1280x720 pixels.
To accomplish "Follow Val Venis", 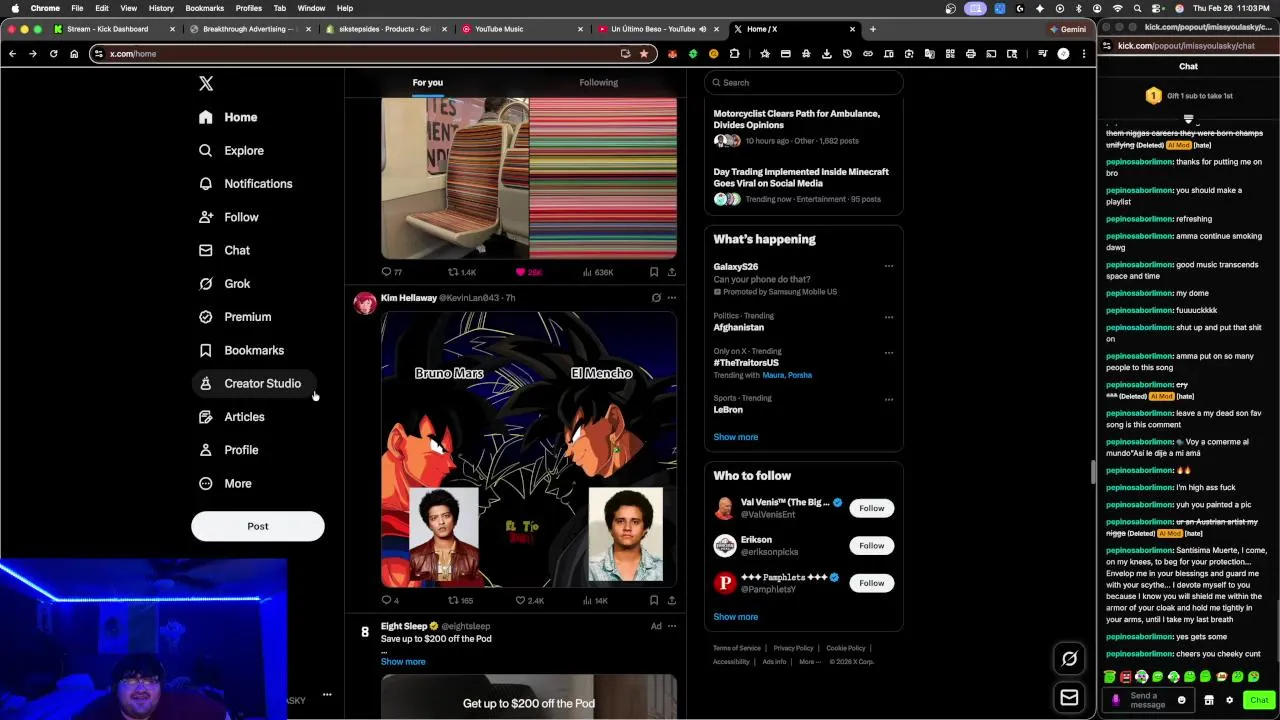I will [x=872, y=508].
